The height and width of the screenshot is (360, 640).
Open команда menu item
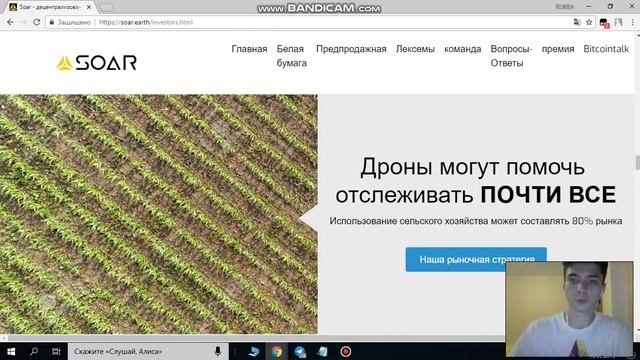point(462,49)
